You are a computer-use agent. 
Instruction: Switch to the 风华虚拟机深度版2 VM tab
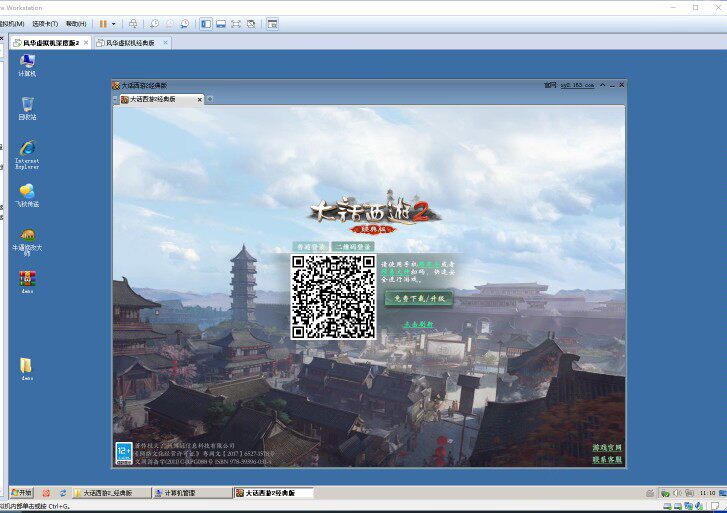[x=51, y=43]
